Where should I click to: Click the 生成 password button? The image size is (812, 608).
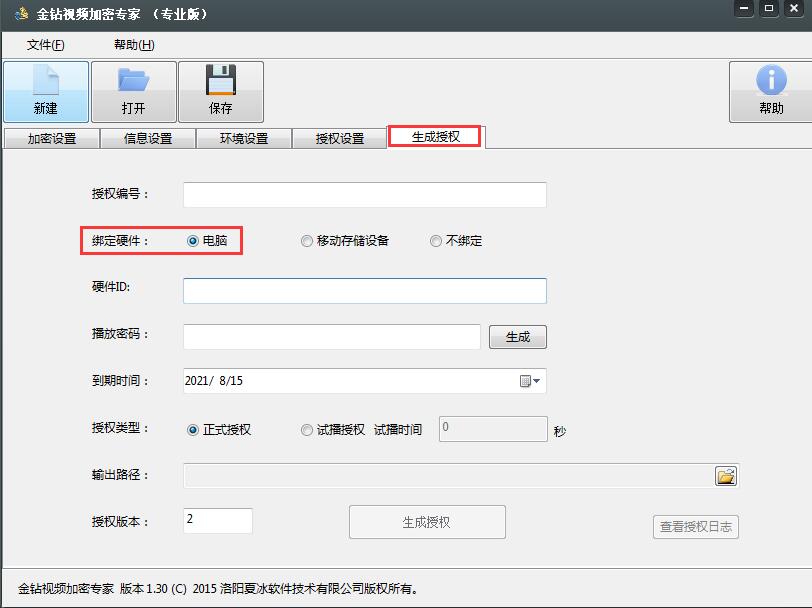(518, 337)
